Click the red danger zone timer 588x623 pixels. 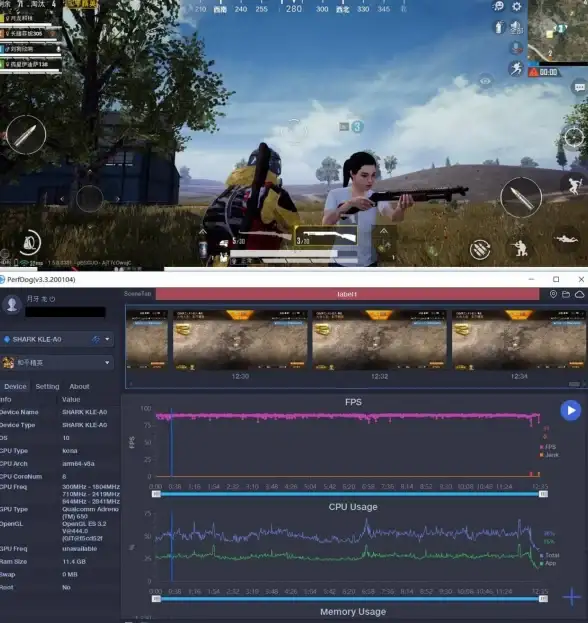pos(543,72)
